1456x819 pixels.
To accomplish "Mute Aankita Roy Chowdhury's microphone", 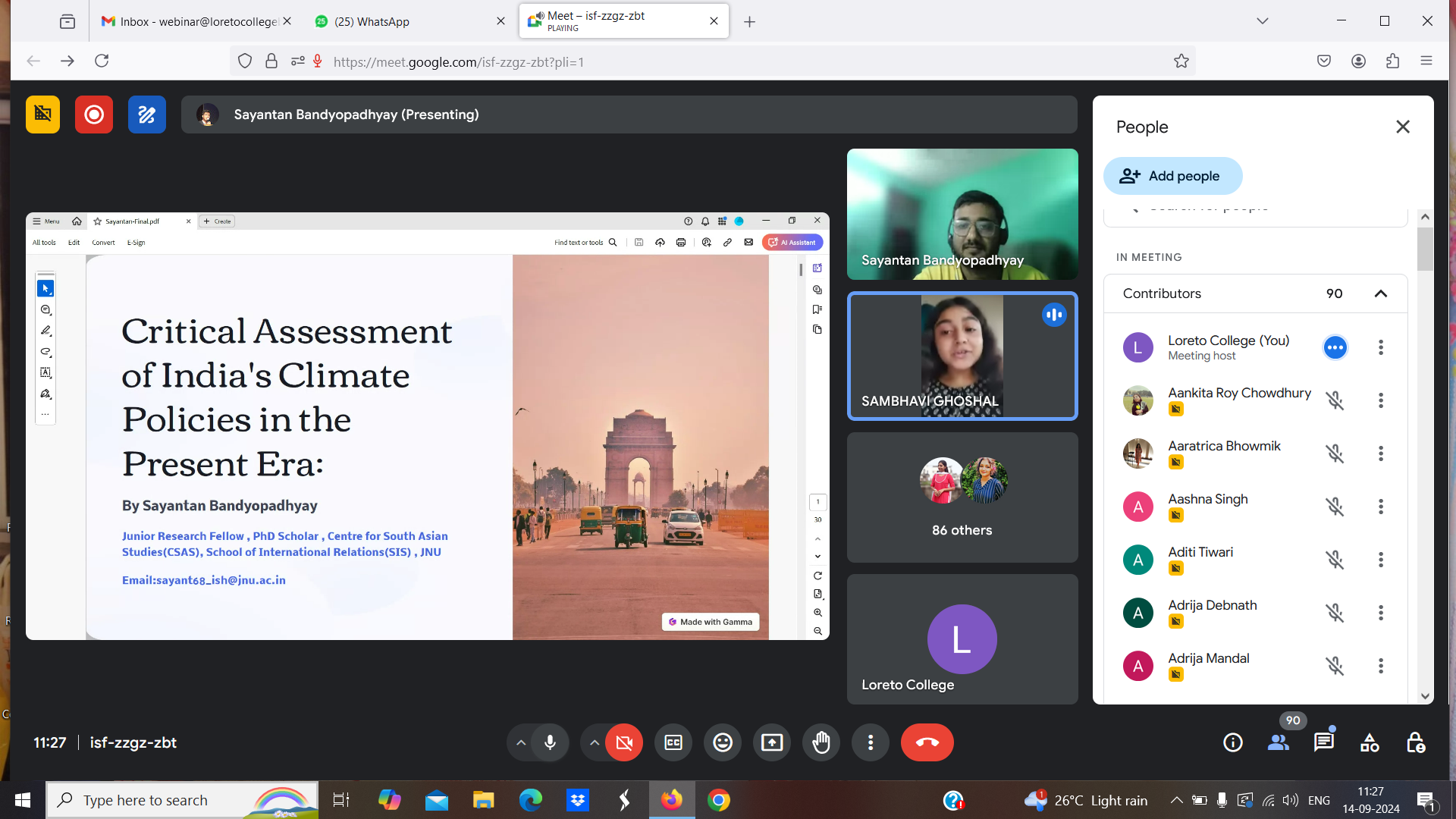I will [x=1335, y=400].
